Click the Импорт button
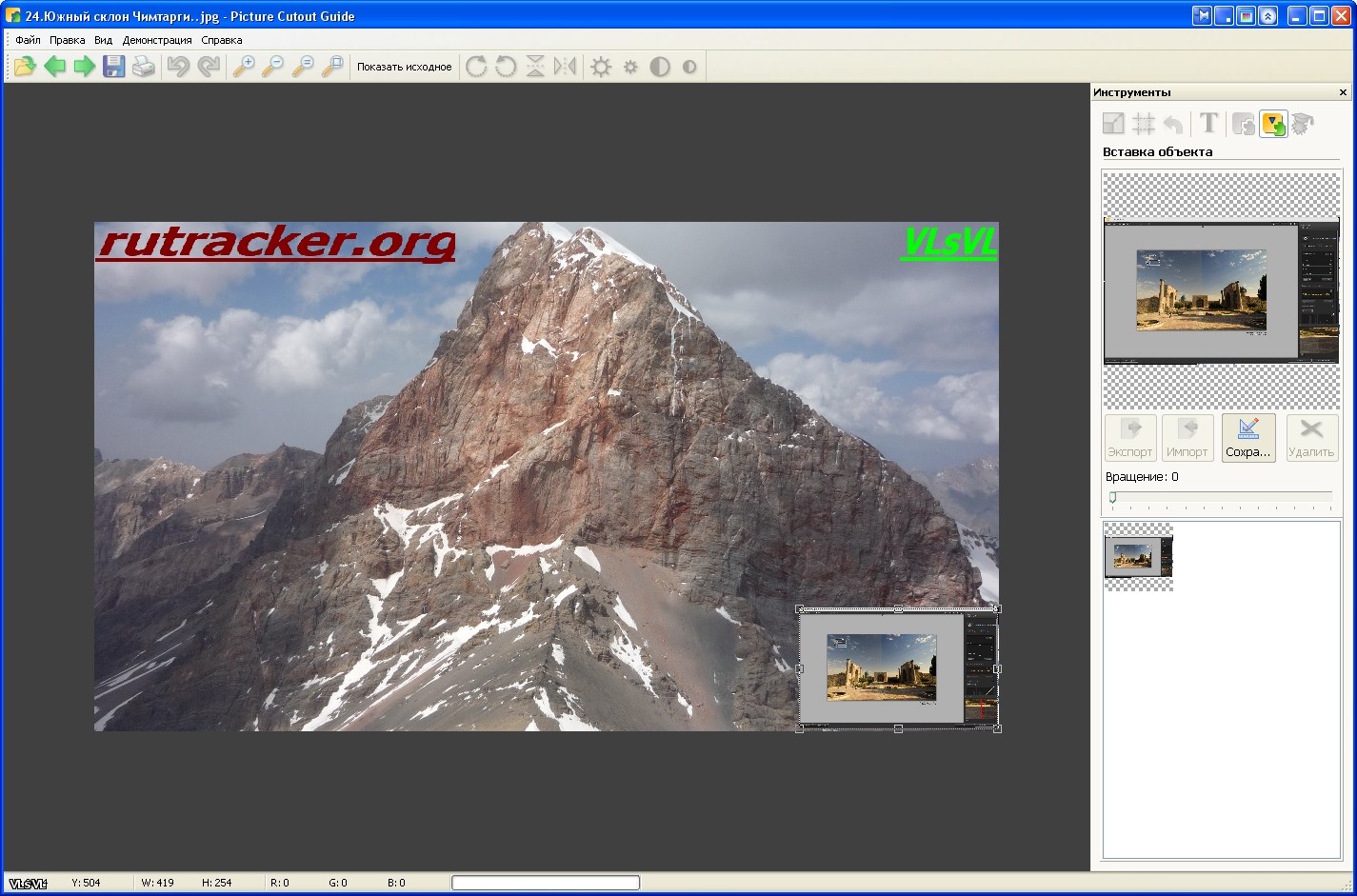 pyautogui.click(x=1187, y=438)
